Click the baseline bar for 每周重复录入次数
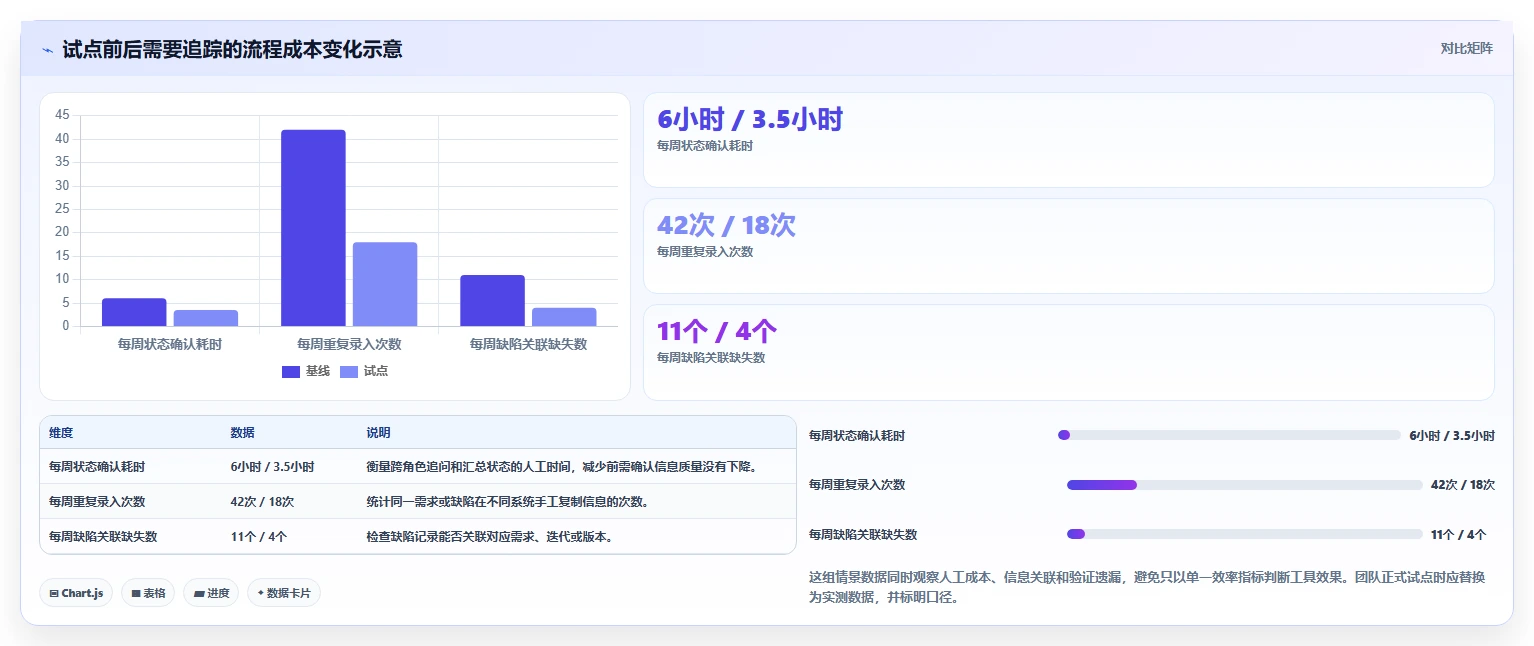Viewport: 1534px width, 646px height. (x=313, y=228)
